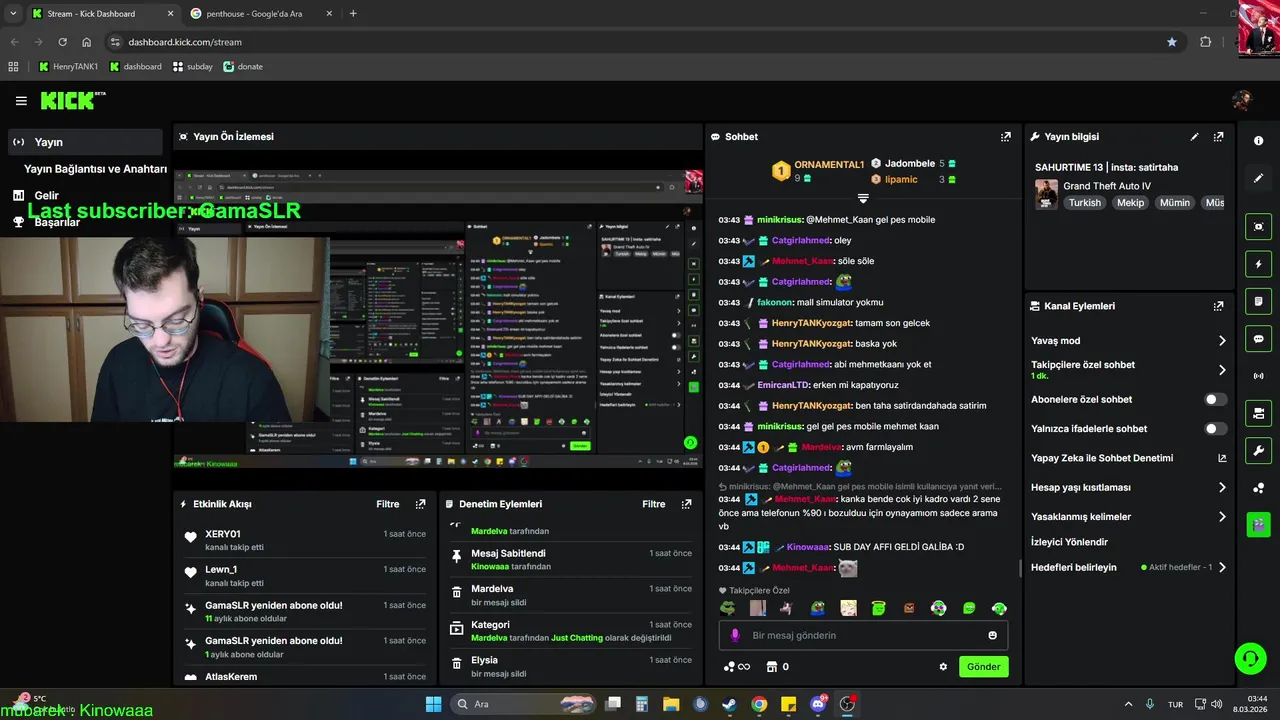Pop out the Yayın bilgisi panel
This screenshot has width=1280, height=720.
1218,137
